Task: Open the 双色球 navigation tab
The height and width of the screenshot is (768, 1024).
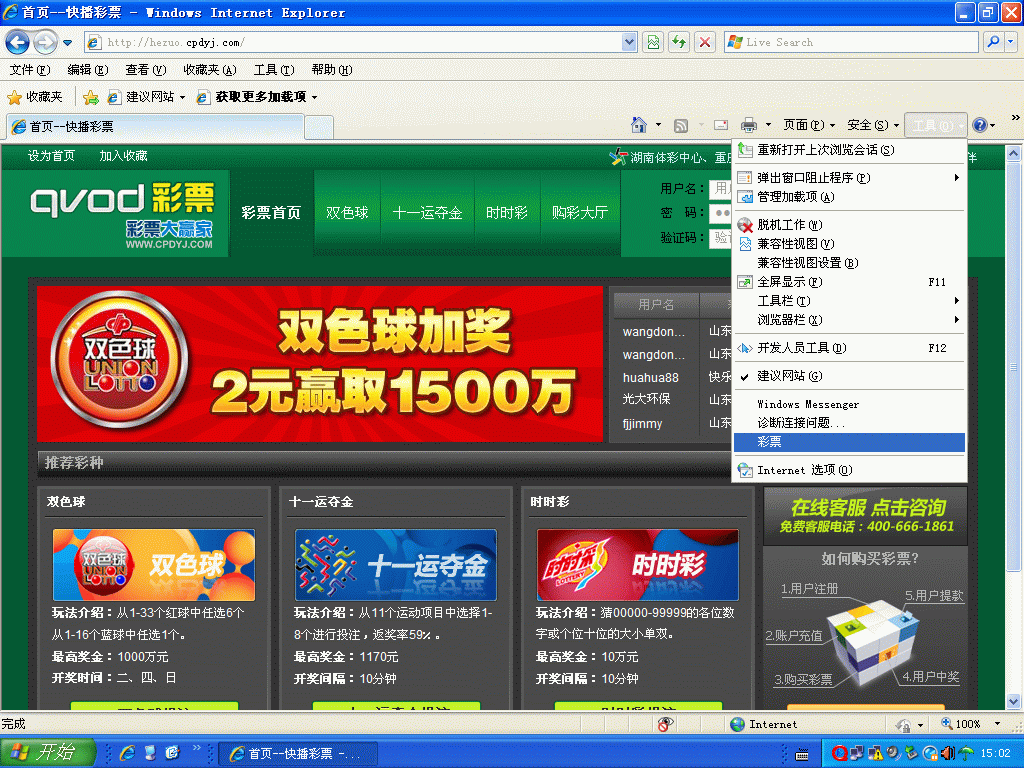Action: point(347,213)
